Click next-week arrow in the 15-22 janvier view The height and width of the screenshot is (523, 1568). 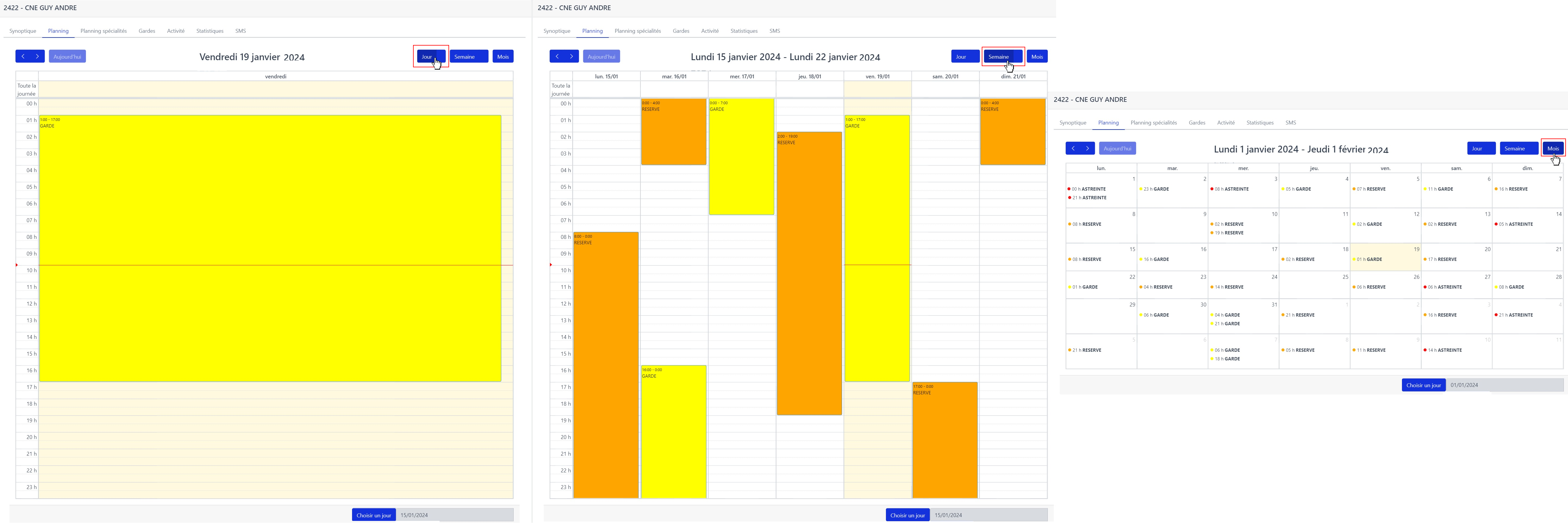click(x=571, y=57)
